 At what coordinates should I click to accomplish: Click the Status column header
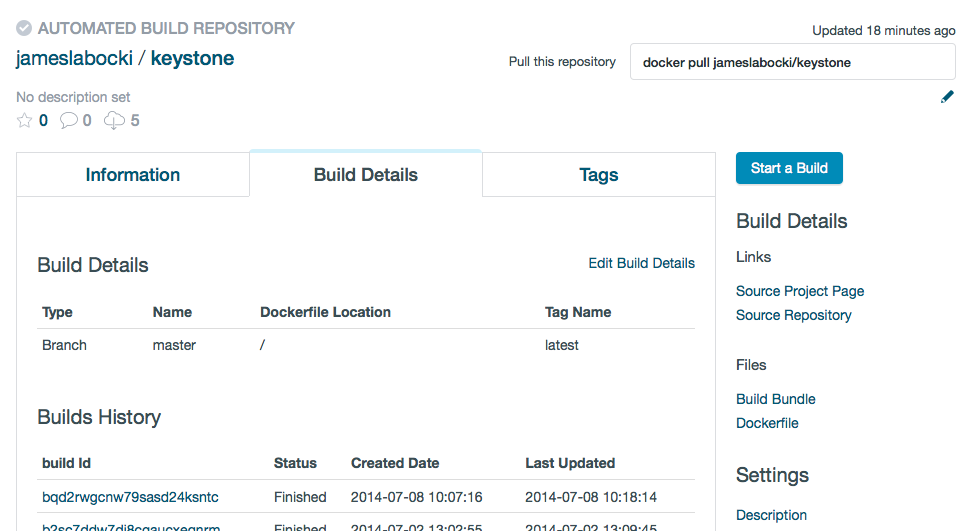(x=295, y=463)
